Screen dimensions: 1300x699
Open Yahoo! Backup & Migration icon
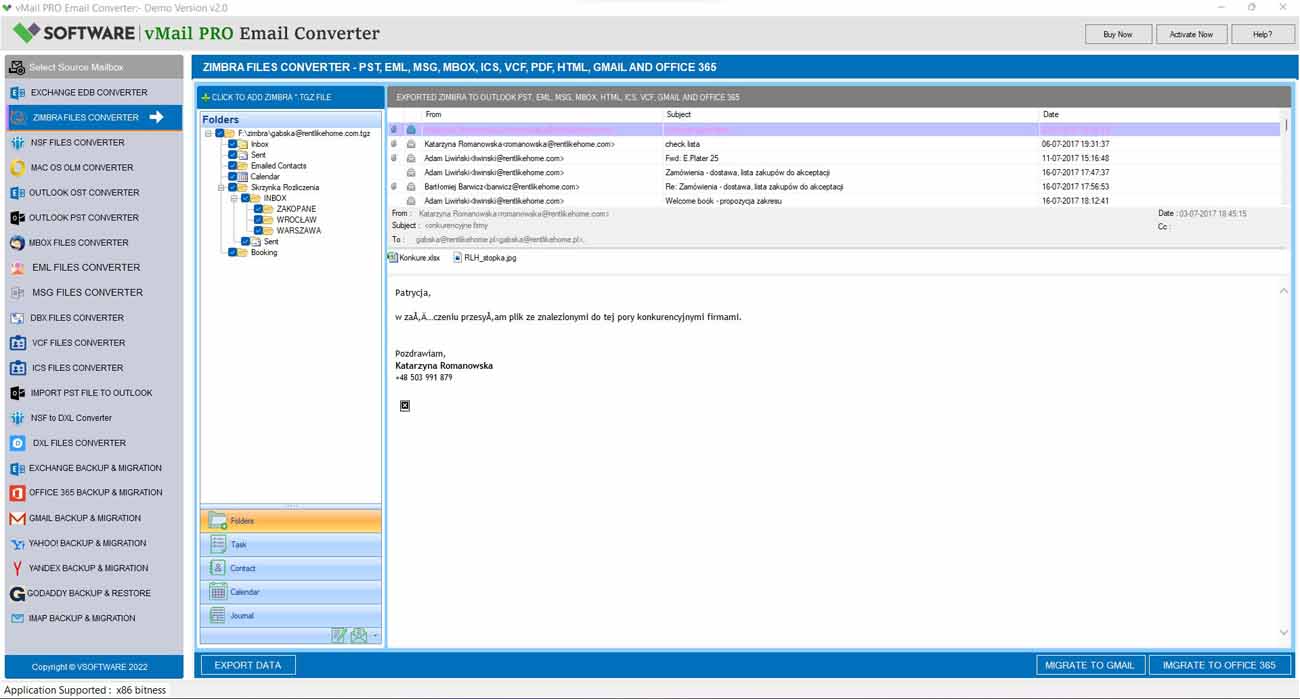point(17,543)
